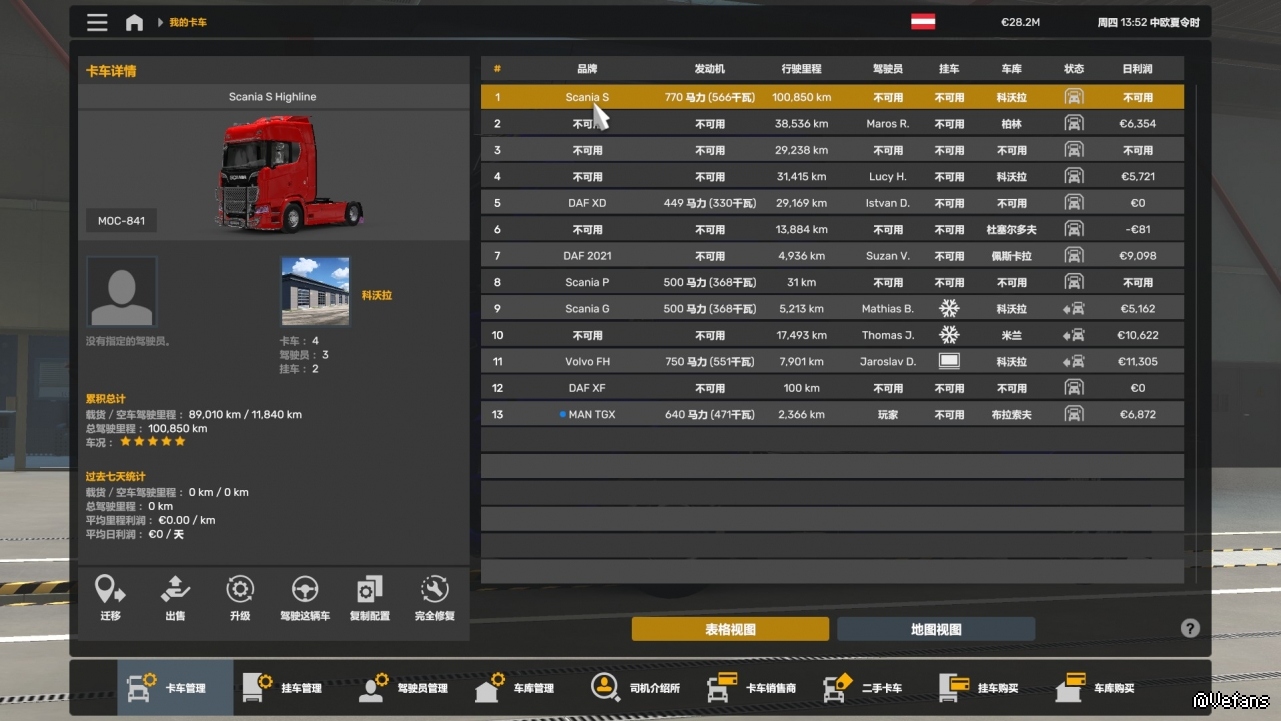Click the snowflake trailer icon for Thomas J.
The width and height of the screenshot is (1281, 721).
[949, 335]
